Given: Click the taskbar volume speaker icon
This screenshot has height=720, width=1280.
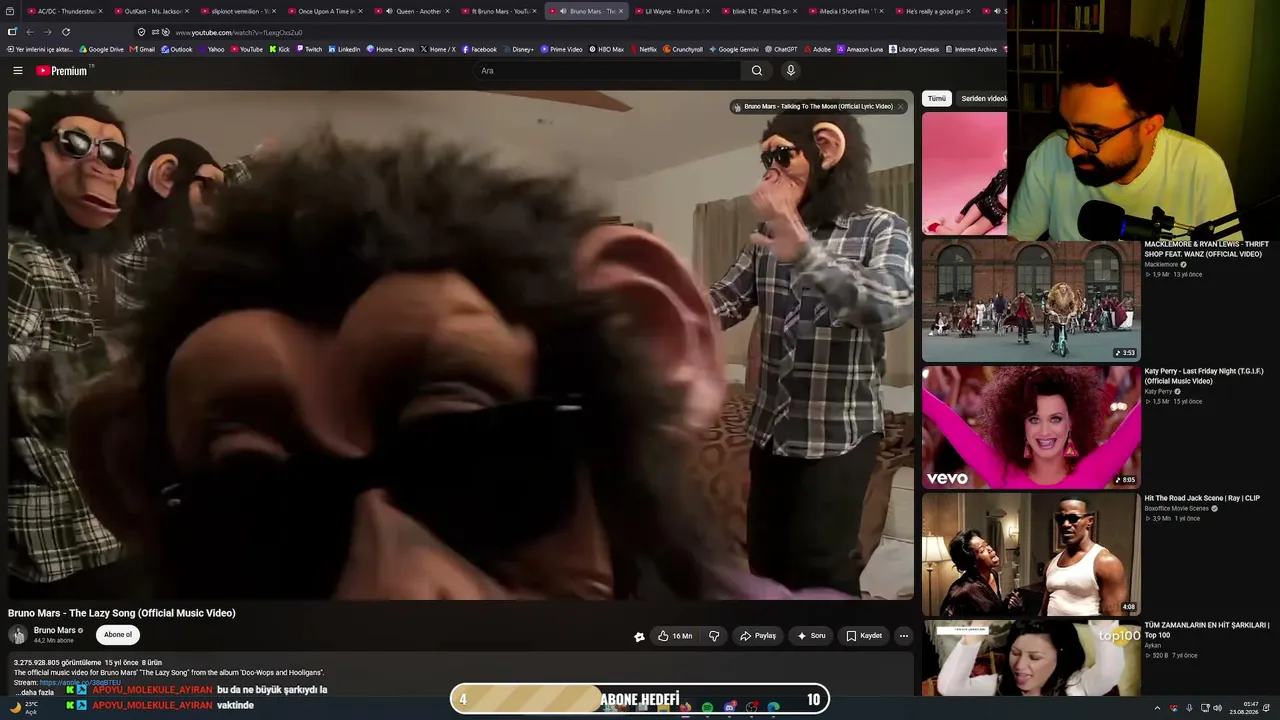Looking at the screenshot, I should tap(1217, 708).
